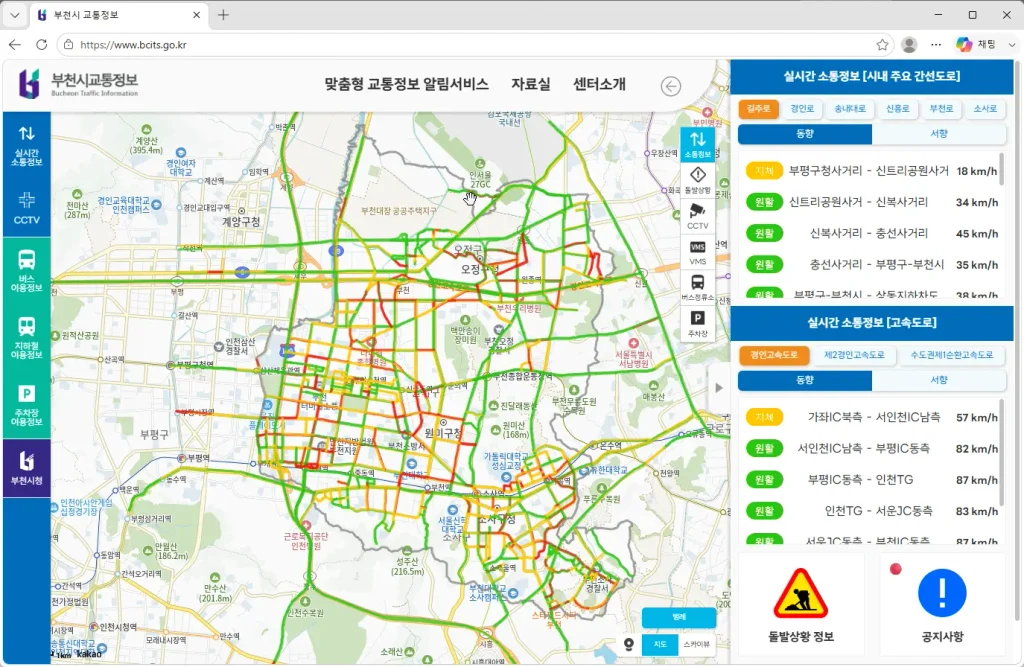Select the 송내대로 road tab

[850, 109]
